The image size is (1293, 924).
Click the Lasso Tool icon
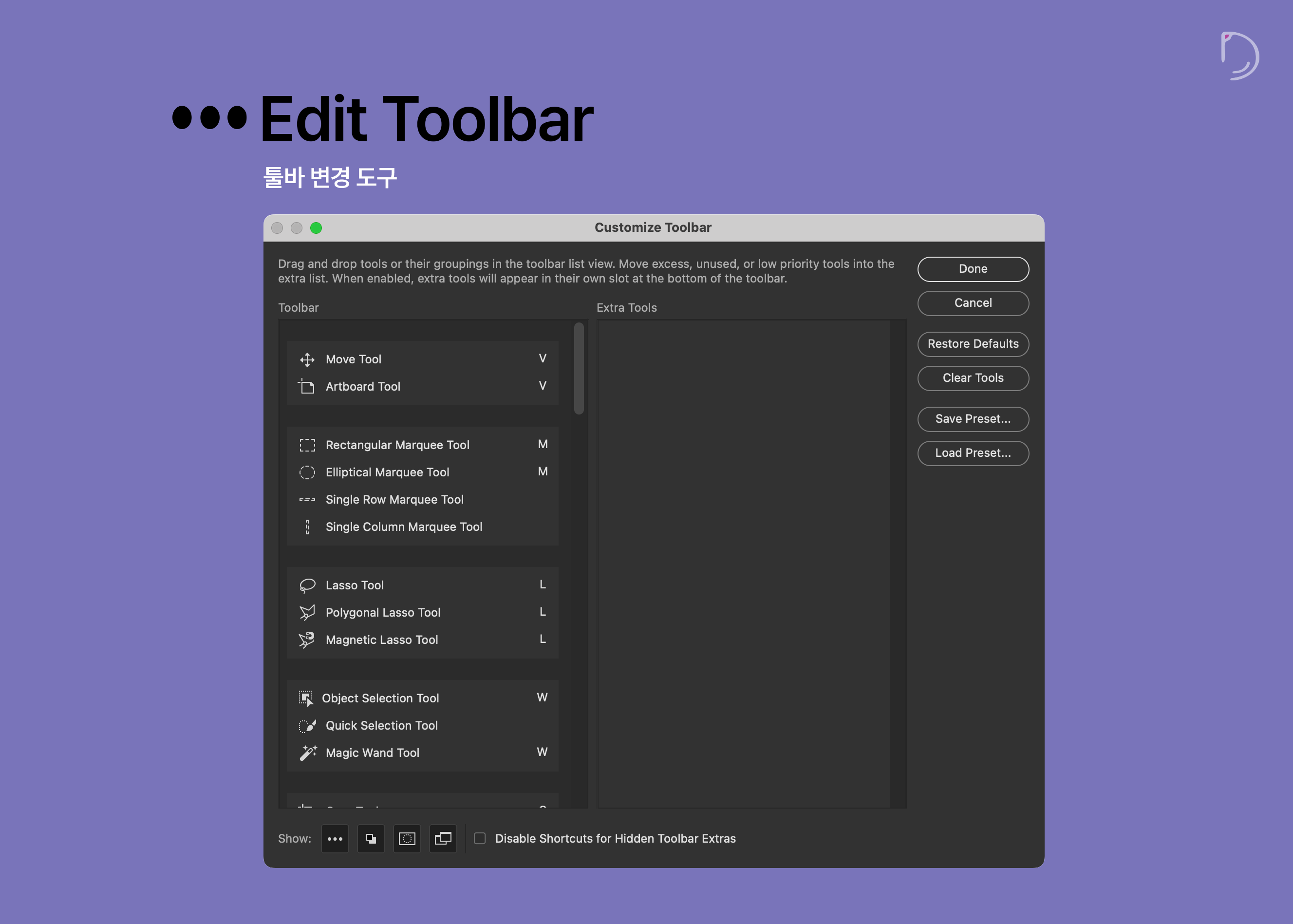(307, 585)
